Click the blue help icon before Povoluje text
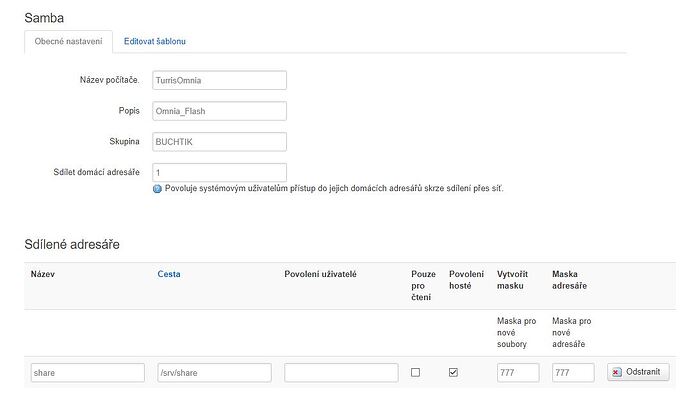Image resolution: width=690 pixels, height=396 pixels. coord(157,189)
